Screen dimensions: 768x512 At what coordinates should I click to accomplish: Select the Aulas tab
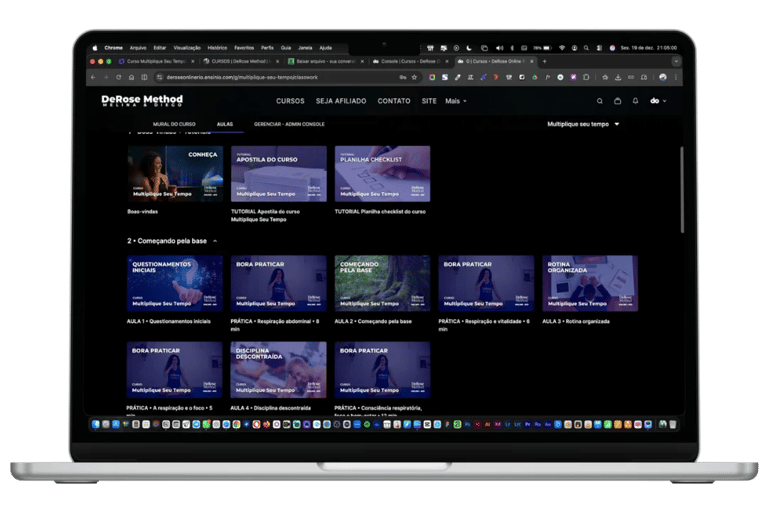225,124
